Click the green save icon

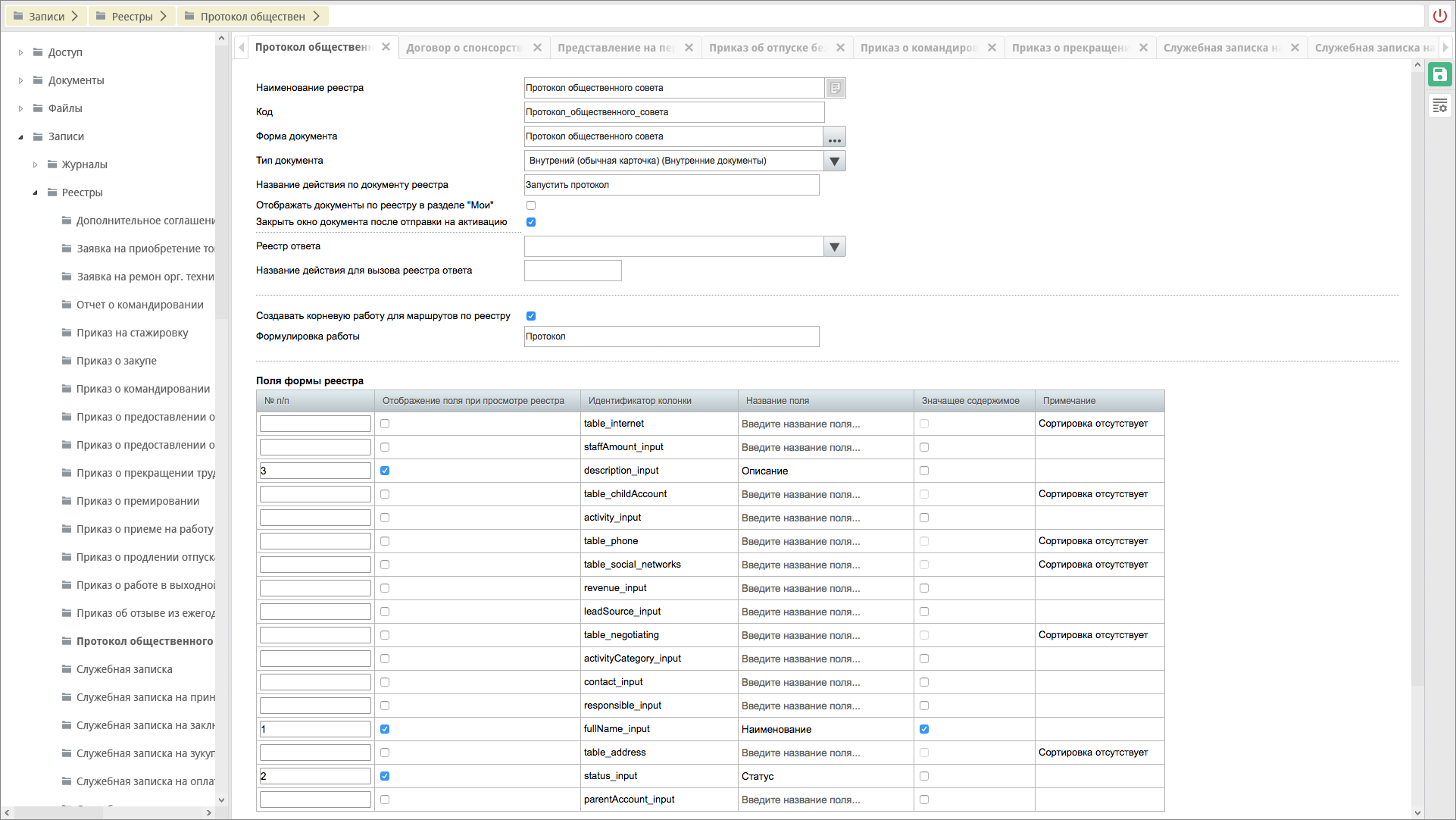click(1439, 74)
